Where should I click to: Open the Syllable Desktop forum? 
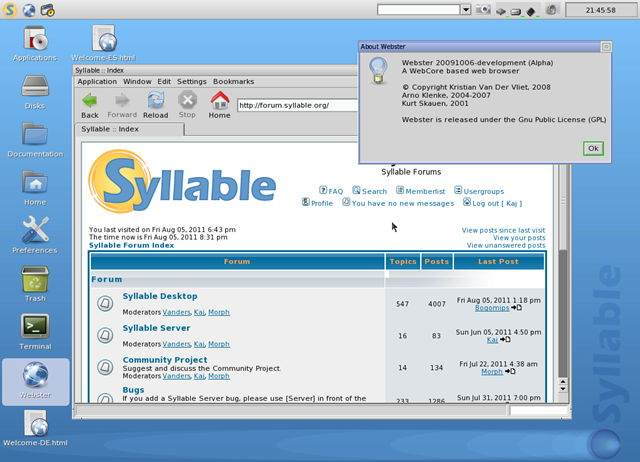coord(160,296)
